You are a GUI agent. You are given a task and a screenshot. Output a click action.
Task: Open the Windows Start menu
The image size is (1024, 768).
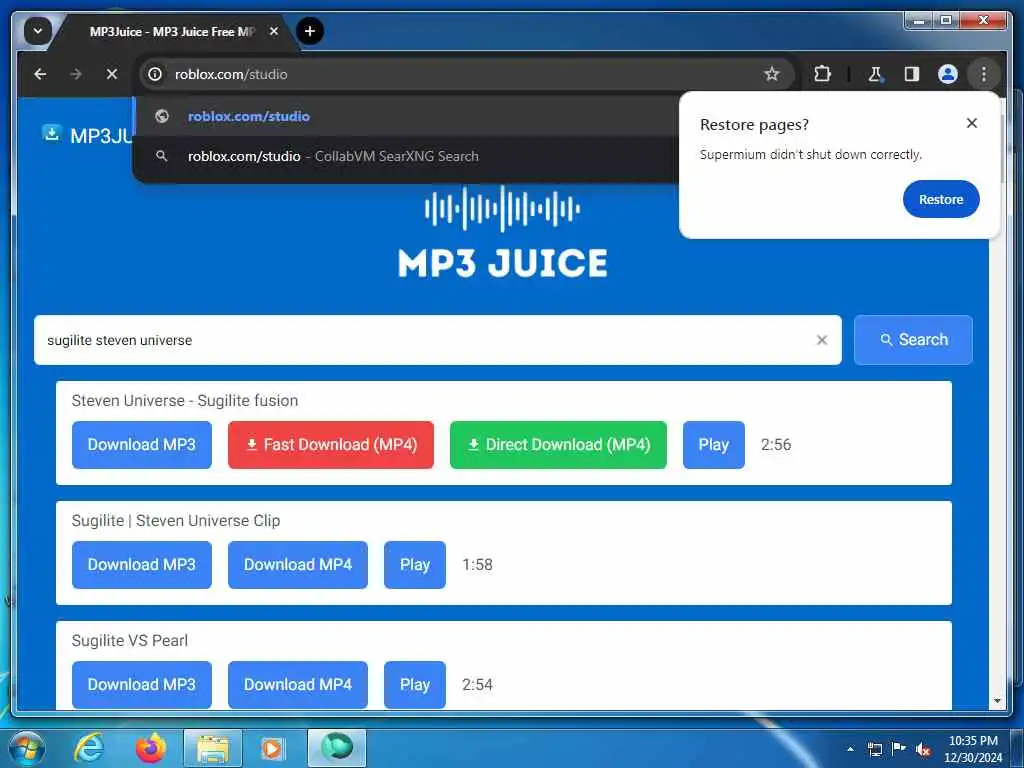click(27, 748)
